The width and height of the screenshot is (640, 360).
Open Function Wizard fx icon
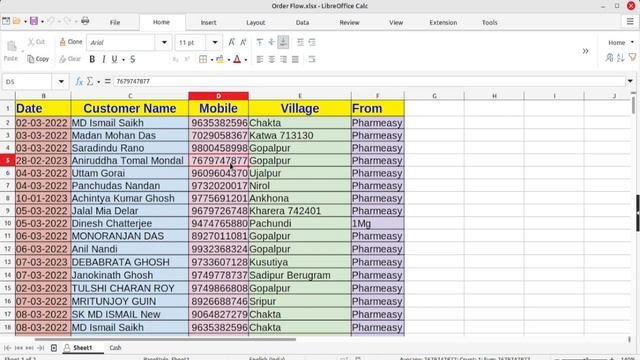[79, 82]
